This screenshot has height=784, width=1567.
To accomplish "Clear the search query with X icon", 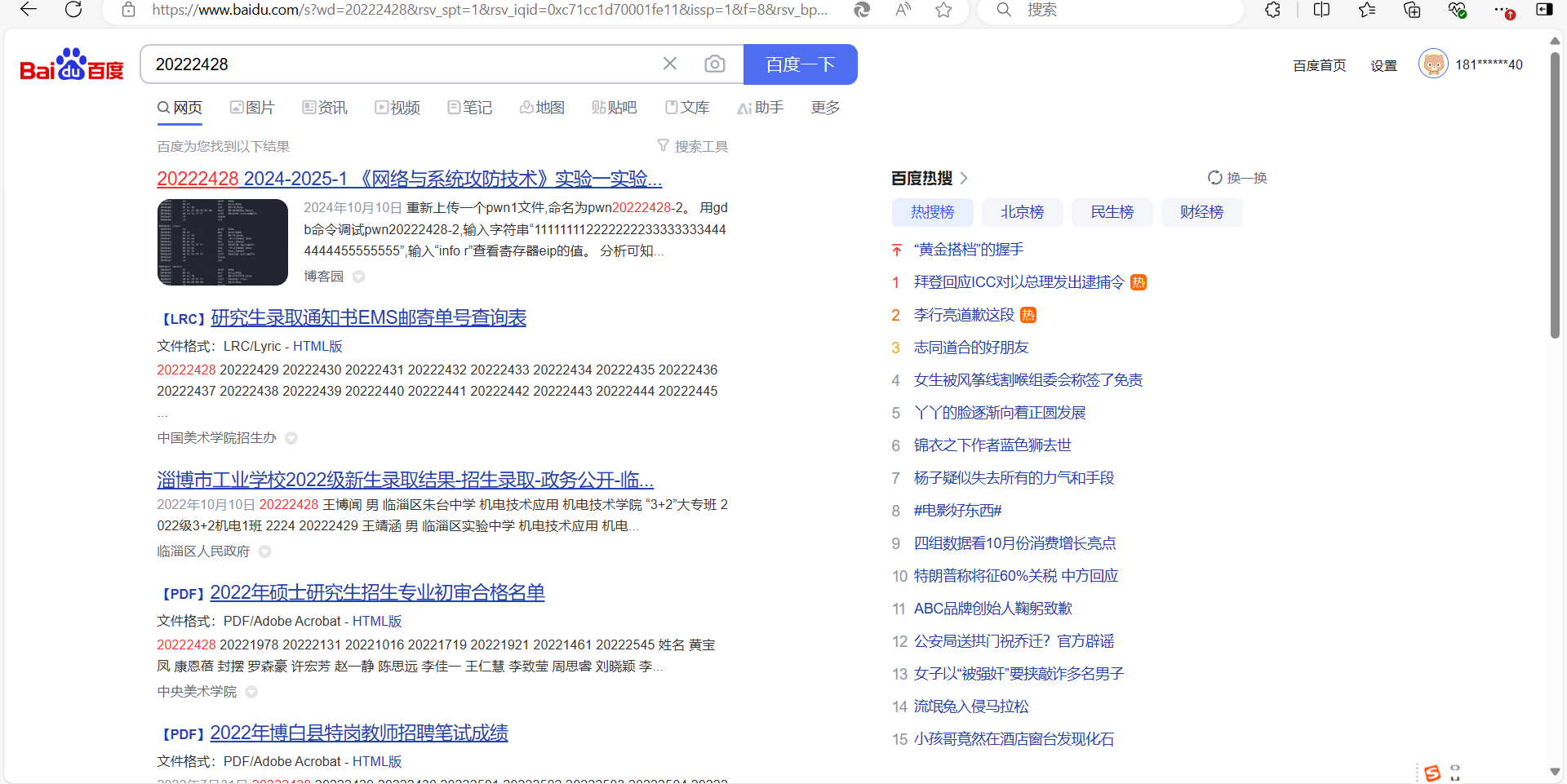I will click(670, 64).
